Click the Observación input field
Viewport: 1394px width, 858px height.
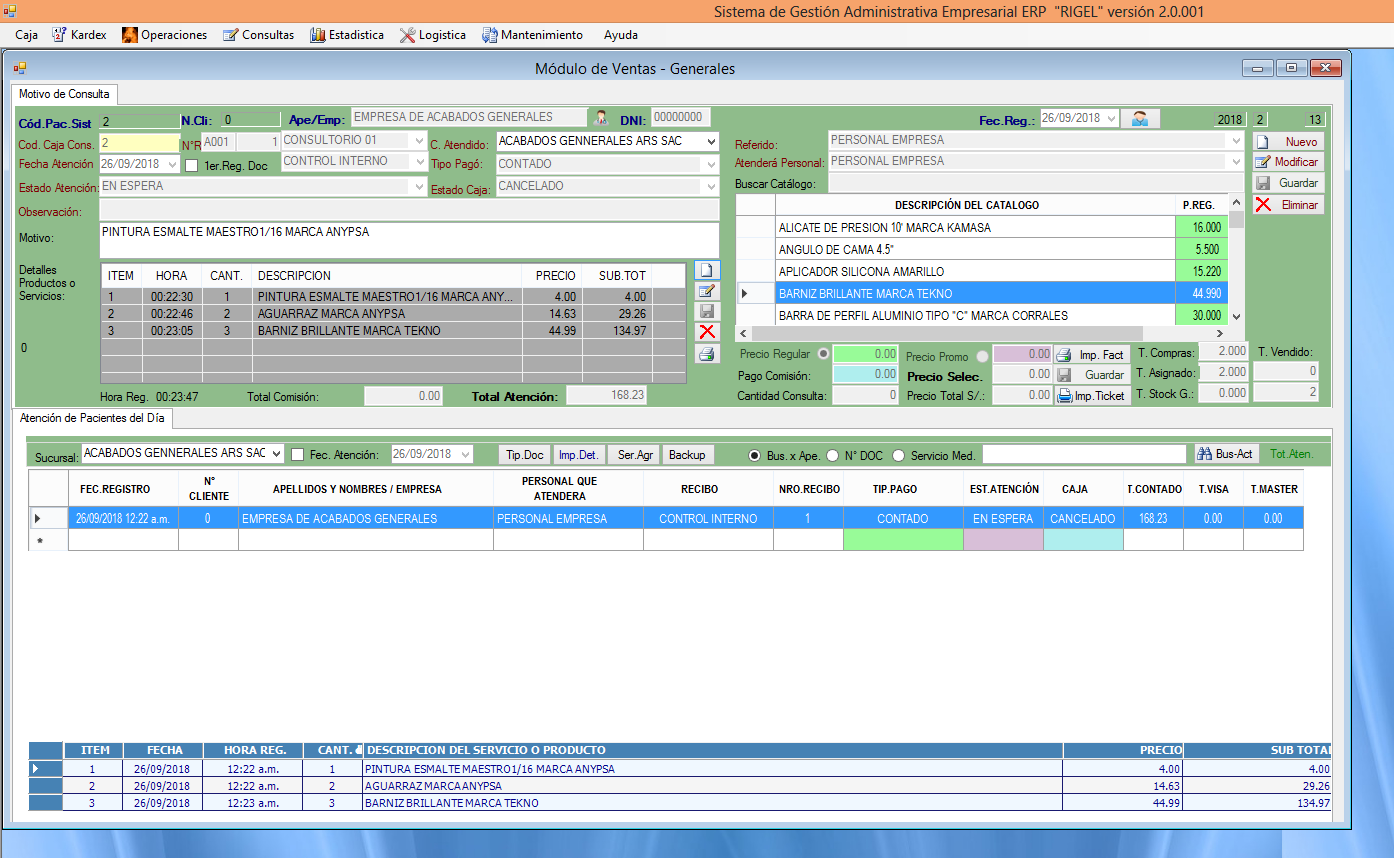click(409, 210)
